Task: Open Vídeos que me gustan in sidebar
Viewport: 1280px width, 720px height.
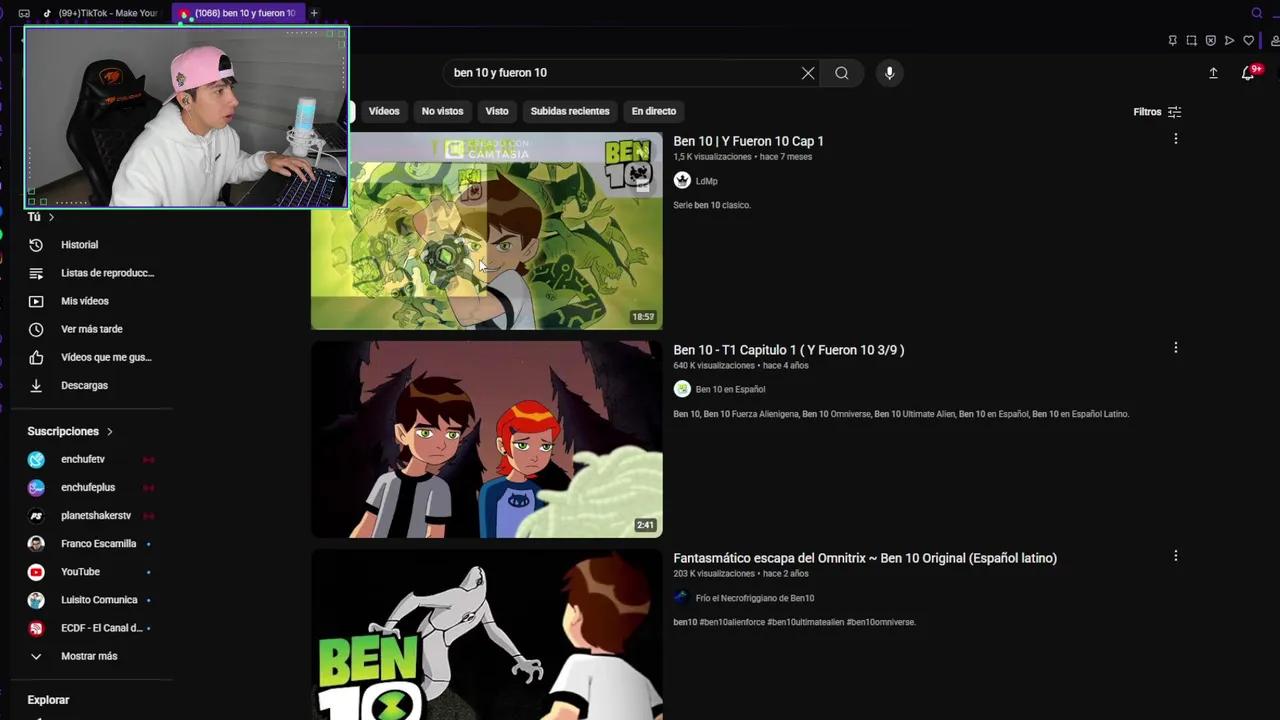Action: click(x=92, y=357)
